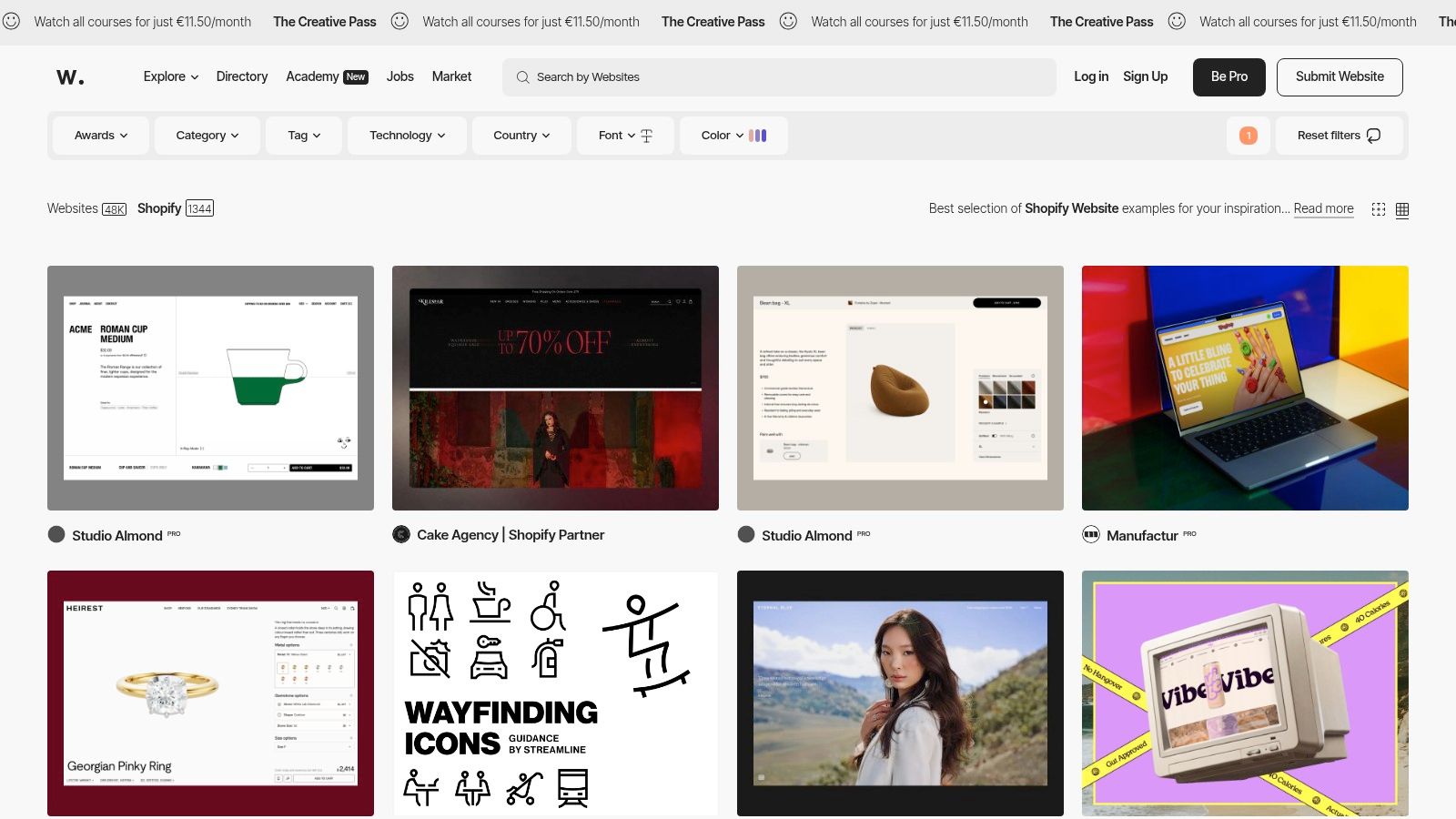Image resolution: width=1456 pixels, height=819 pixels.
Task: Click the Search by Websites field
Action: [x=779, y=77]
